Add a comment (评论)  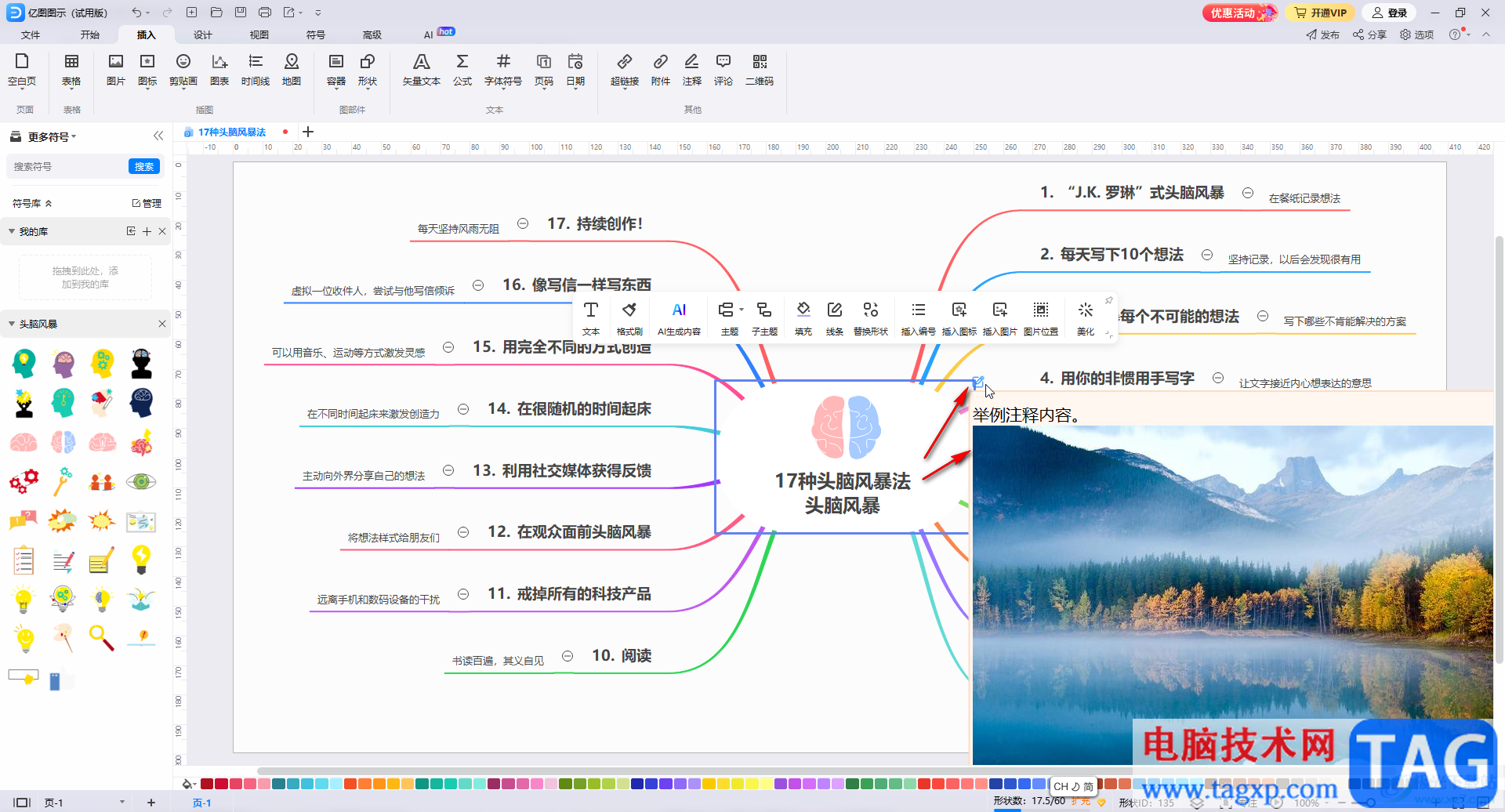(x=723, y=69)
